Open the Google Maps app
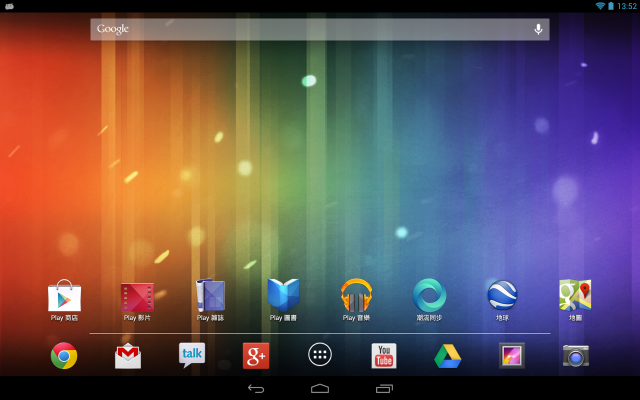640x400 pixels. click(575, 300)
